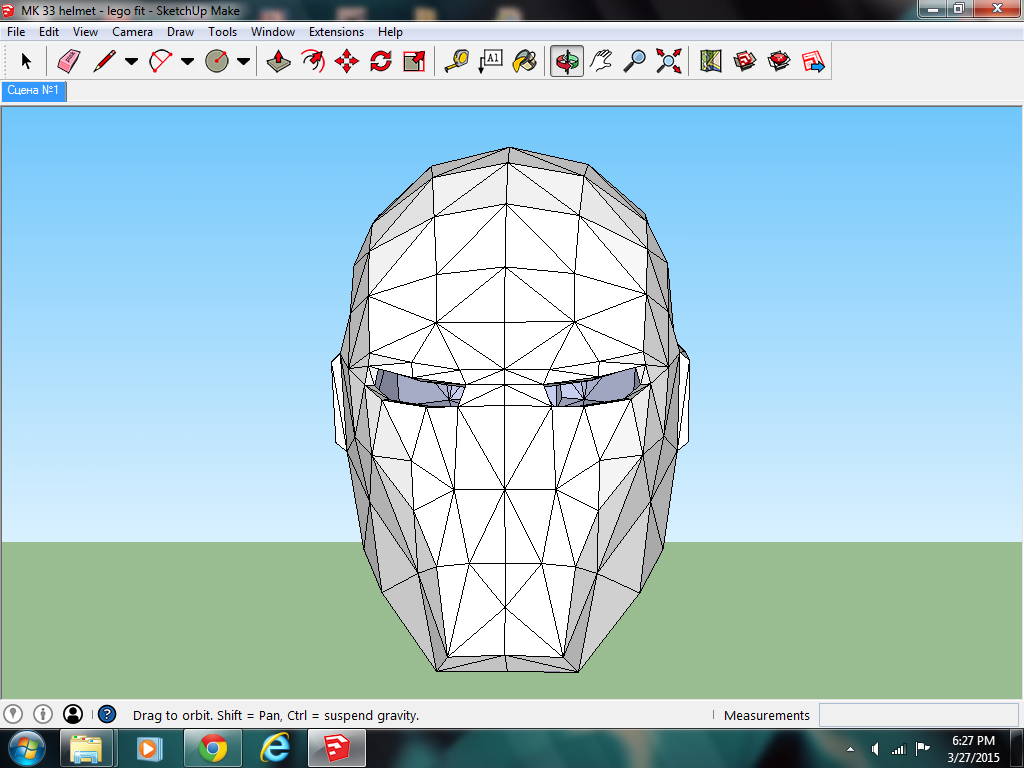Pick the Tape Measure tool

point(456,62)
